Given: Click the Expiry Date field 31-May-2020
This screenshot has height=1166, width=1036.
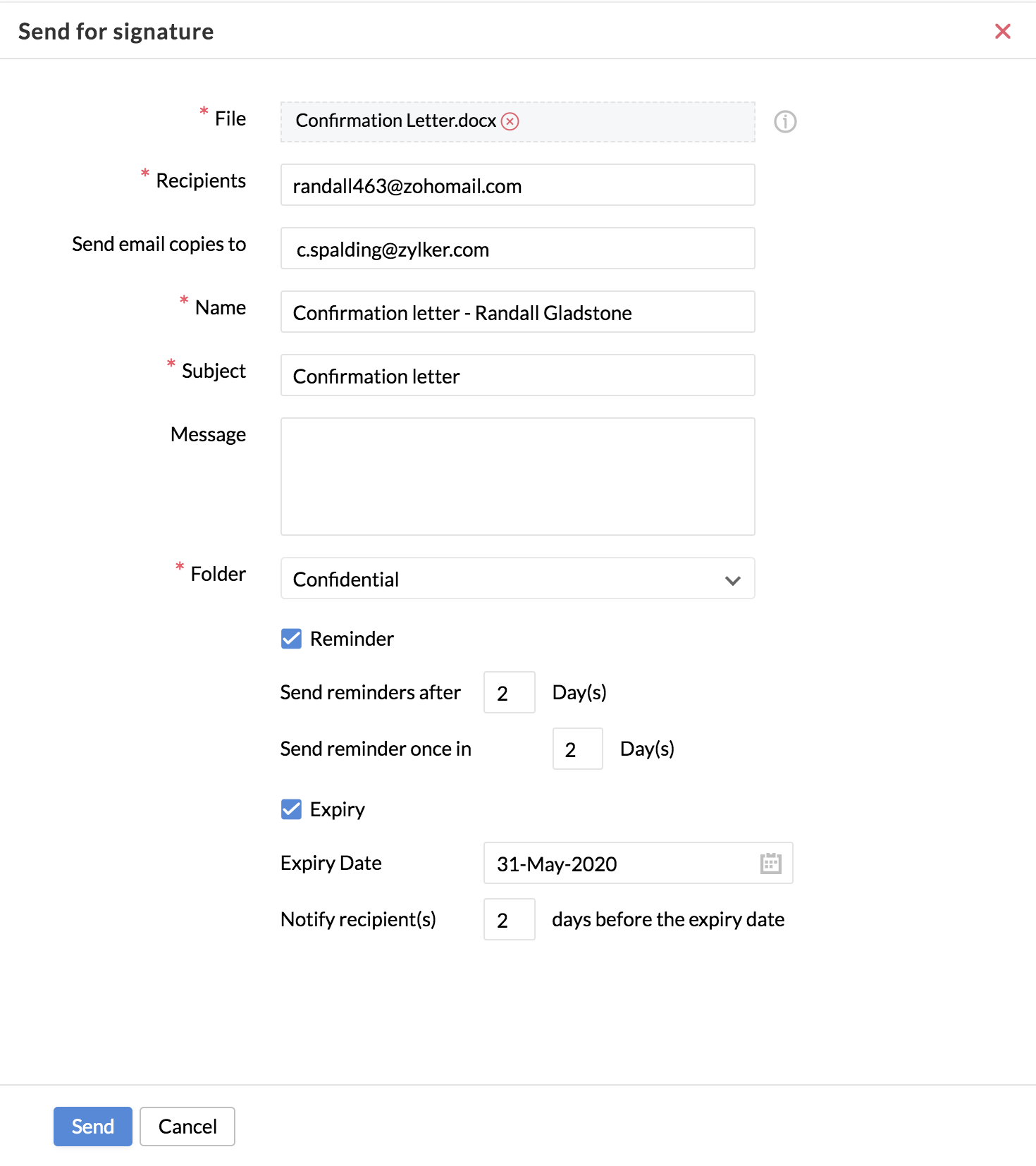Looking at the screenshot, I should 639,864.
